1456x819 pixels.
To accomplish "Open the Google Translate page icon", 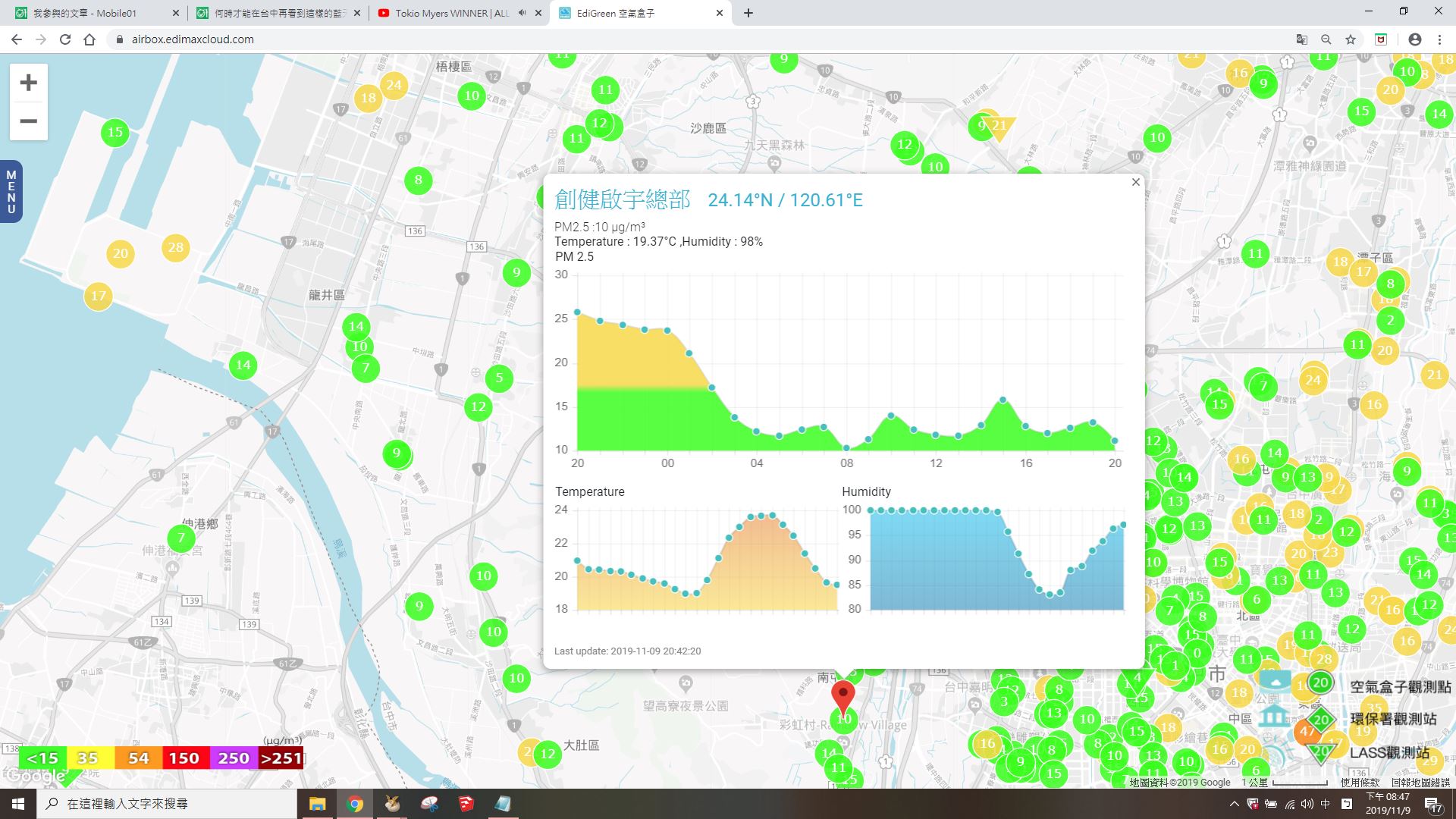I will (1301, 39).
